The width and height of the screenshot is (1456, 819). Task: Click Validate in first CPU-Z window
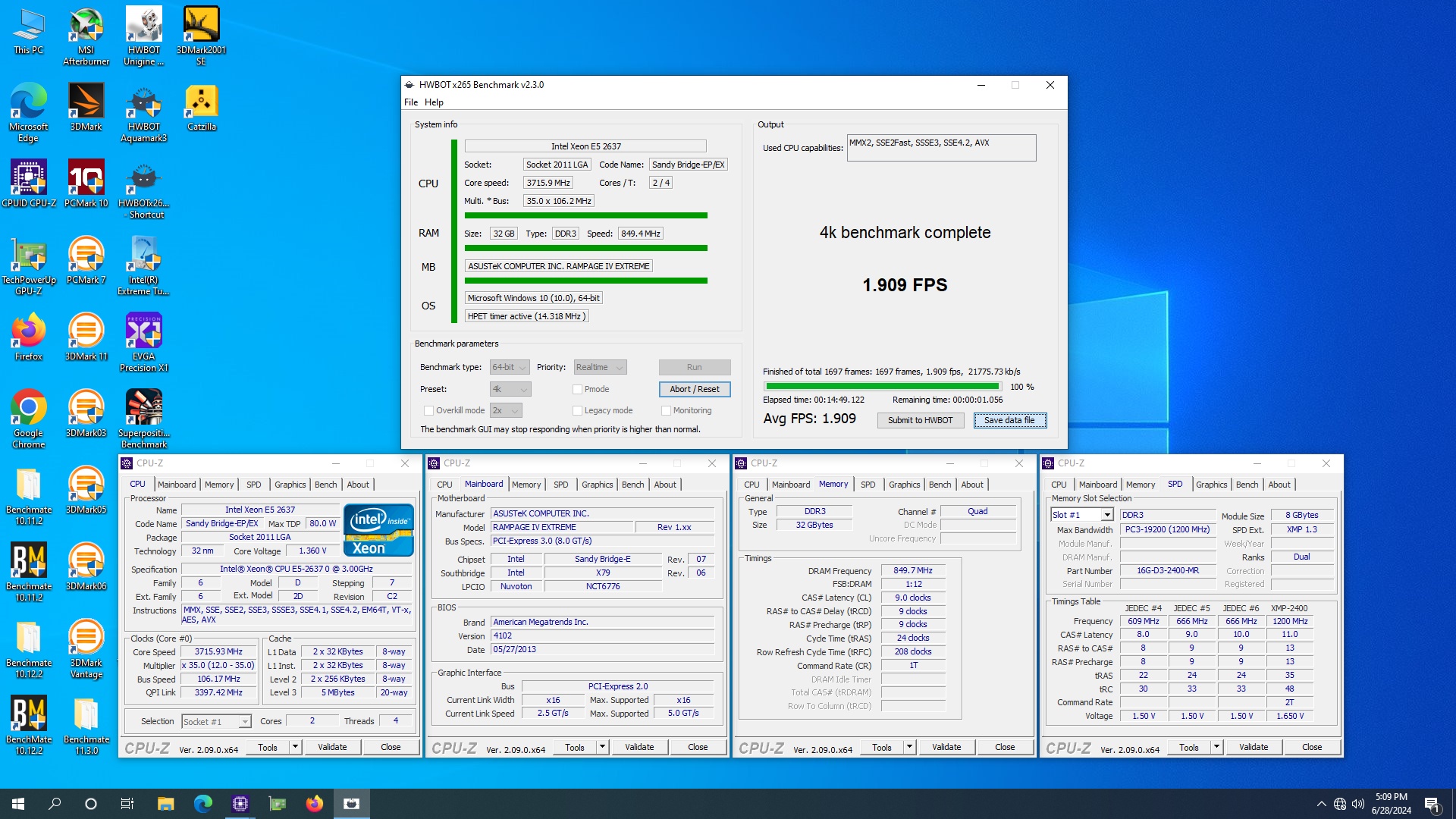tap(332, 747)
